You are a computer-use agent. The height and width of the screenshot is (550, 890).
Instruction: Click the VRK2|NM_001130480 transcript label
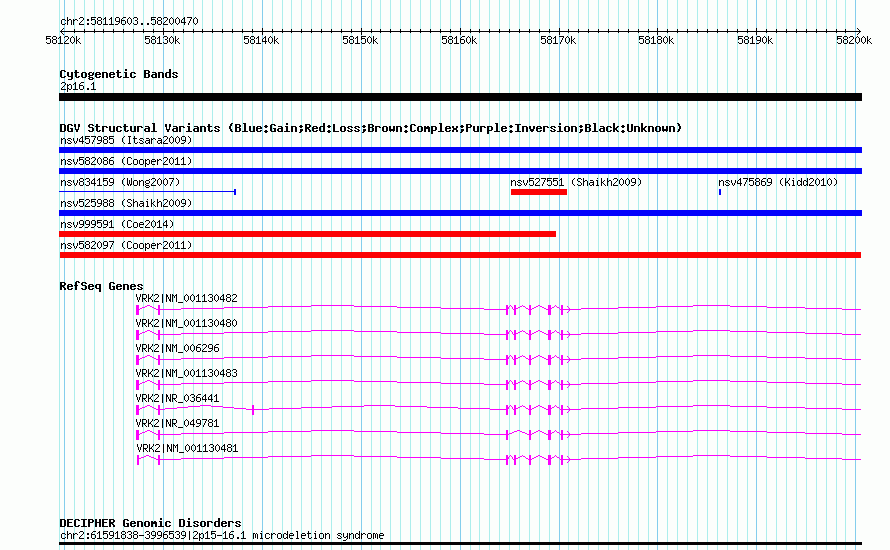[x=187, y=323]
